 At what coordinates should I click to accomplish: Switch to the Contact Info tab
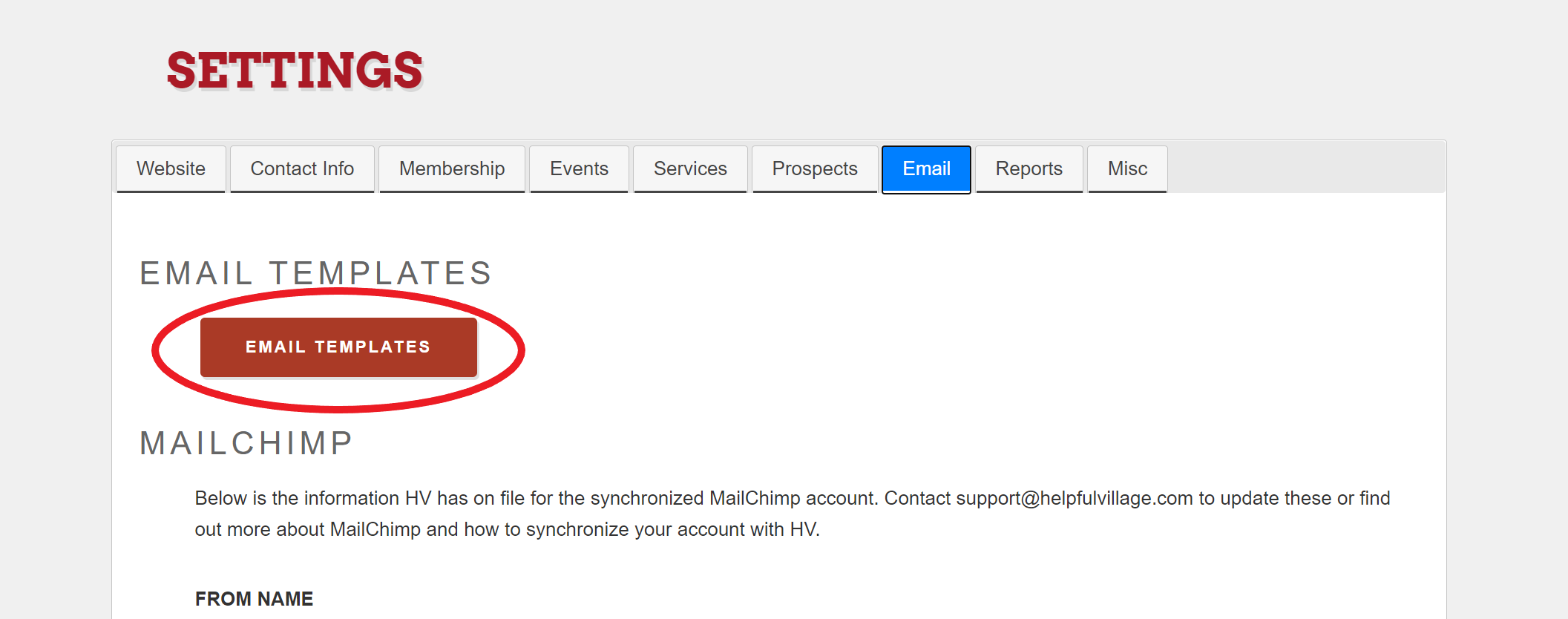pos(302,169)
